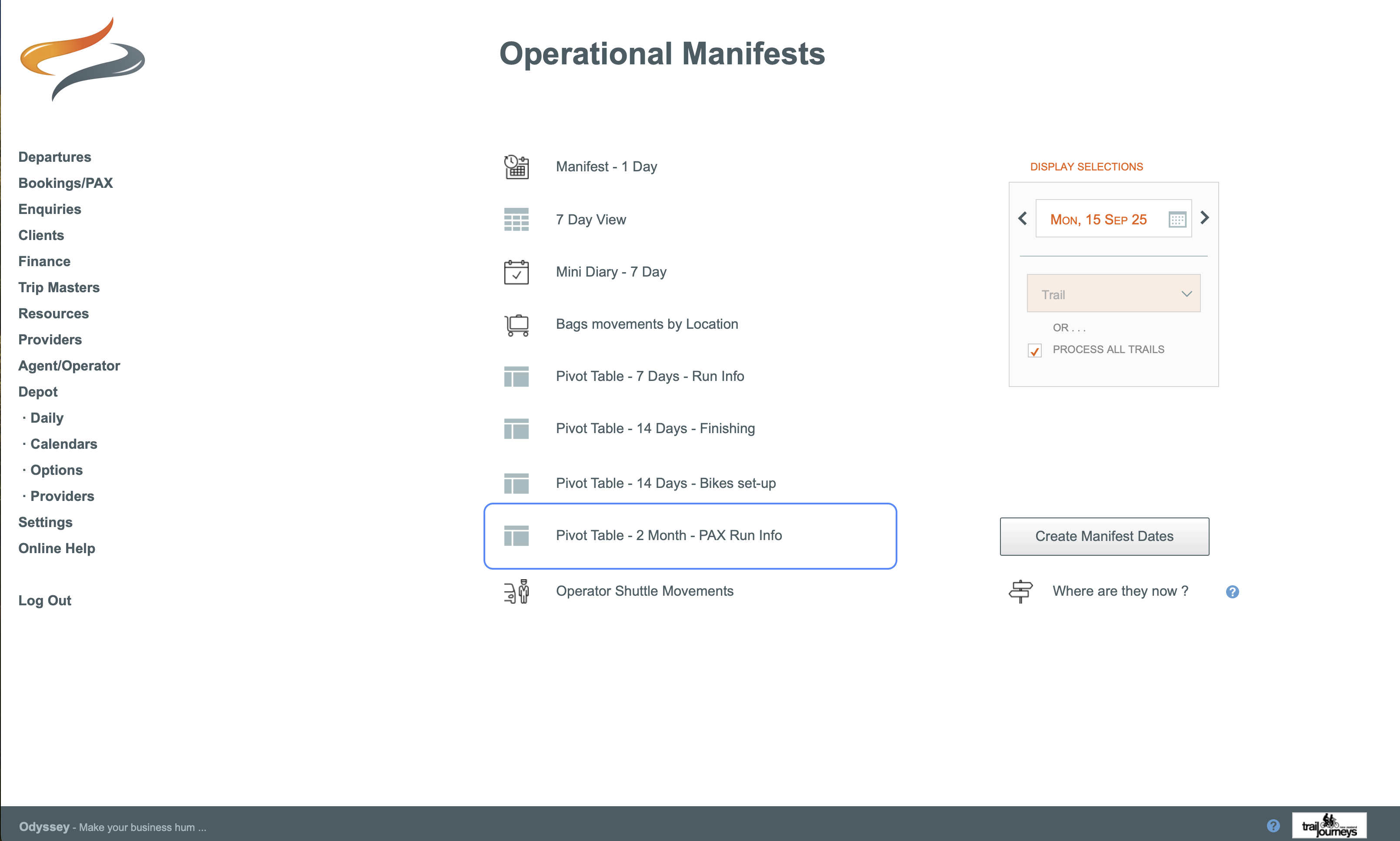
Task: Advance to next date with right chevron
Action: coord(1204,217)
